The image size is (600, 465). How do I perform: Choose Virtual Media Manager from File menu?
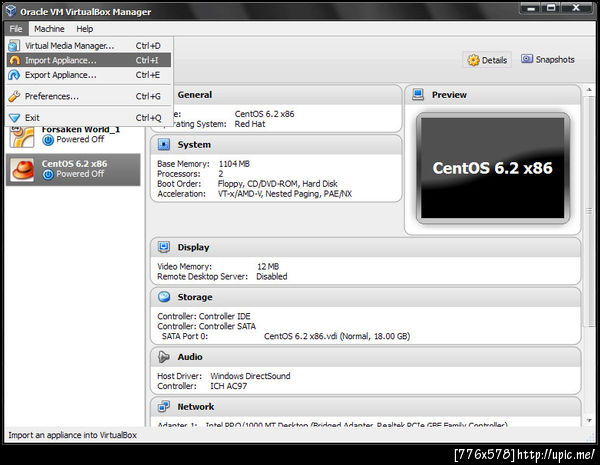coord(89,46)
